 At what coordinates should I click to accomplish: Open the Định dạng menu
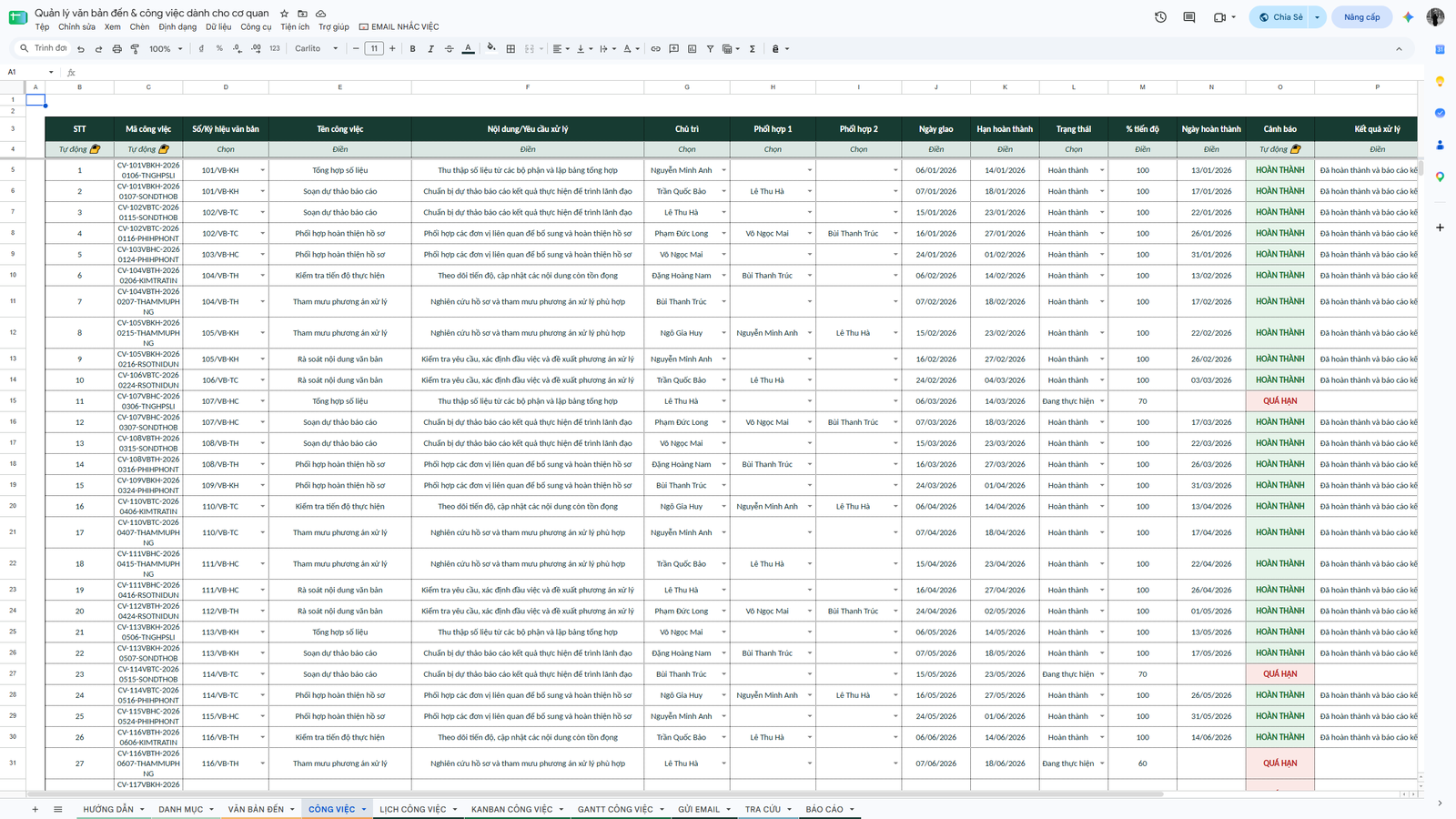point(177,27)
